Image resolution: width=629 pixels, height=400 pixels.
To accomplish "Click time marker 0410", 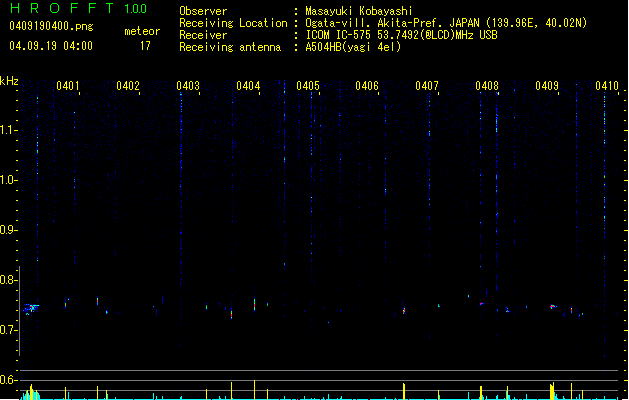I will (607, 86).
